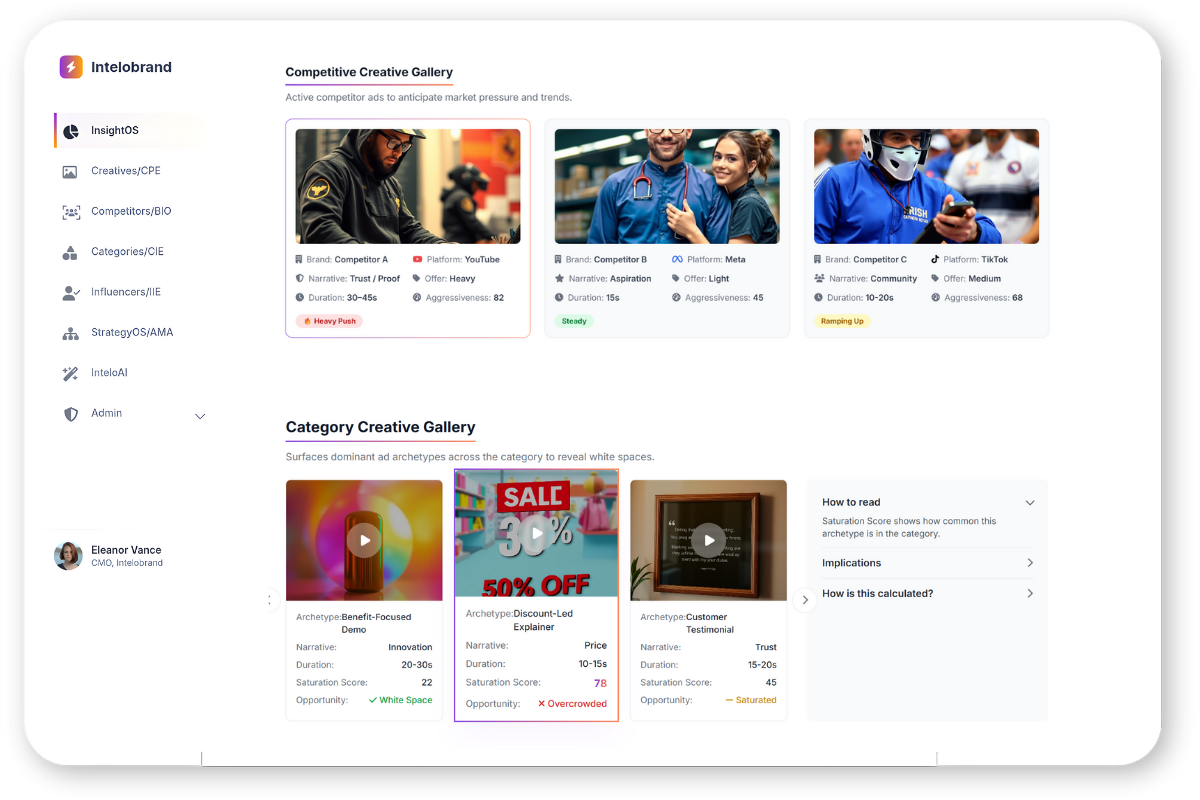
Task: Click the Heavy Push status badge
Action: click(x=329, y=321)
